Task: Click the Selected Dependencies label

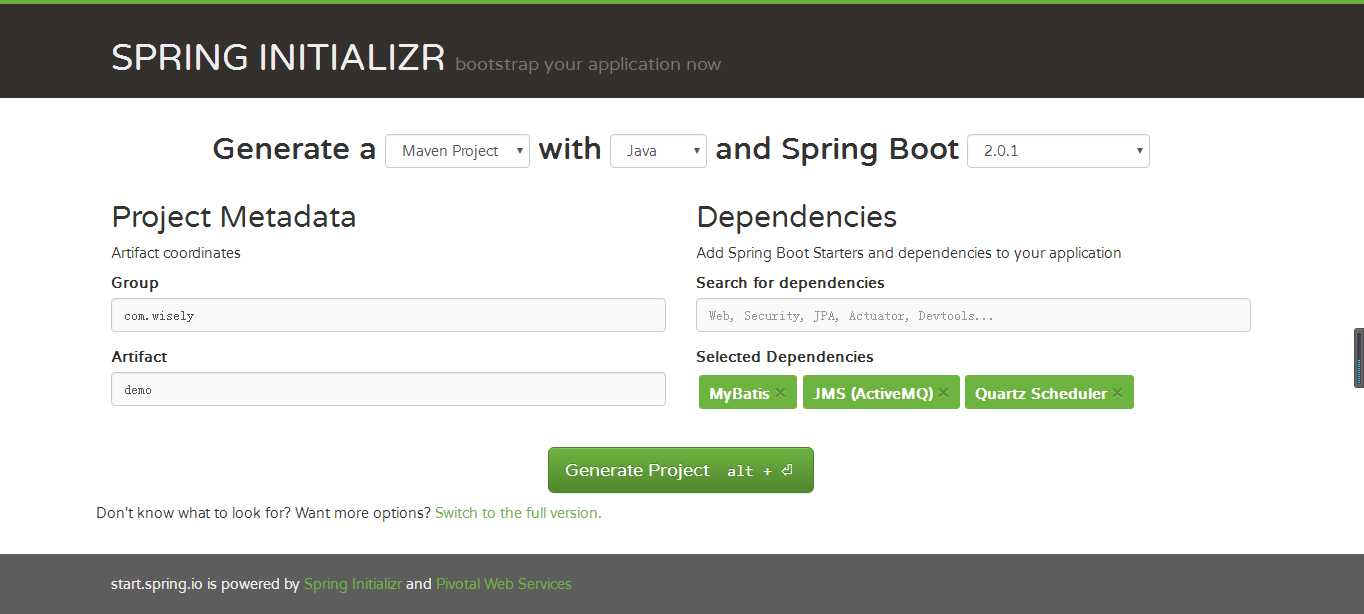Action: point(785,357)
